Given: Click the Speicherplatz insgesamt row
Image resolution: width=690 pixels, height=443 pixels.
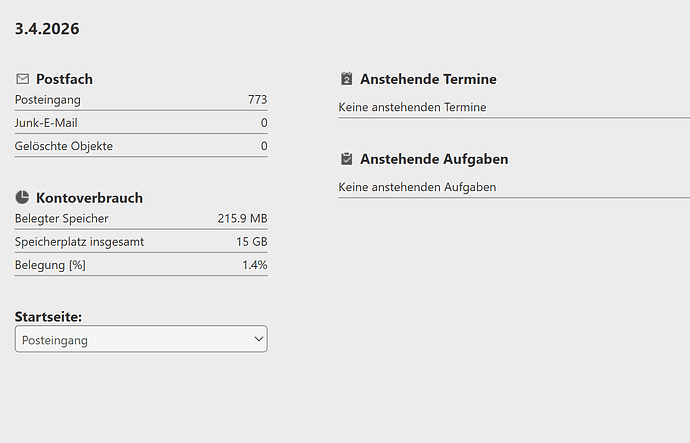Looking at the screenshot, I should coord(141,242).
